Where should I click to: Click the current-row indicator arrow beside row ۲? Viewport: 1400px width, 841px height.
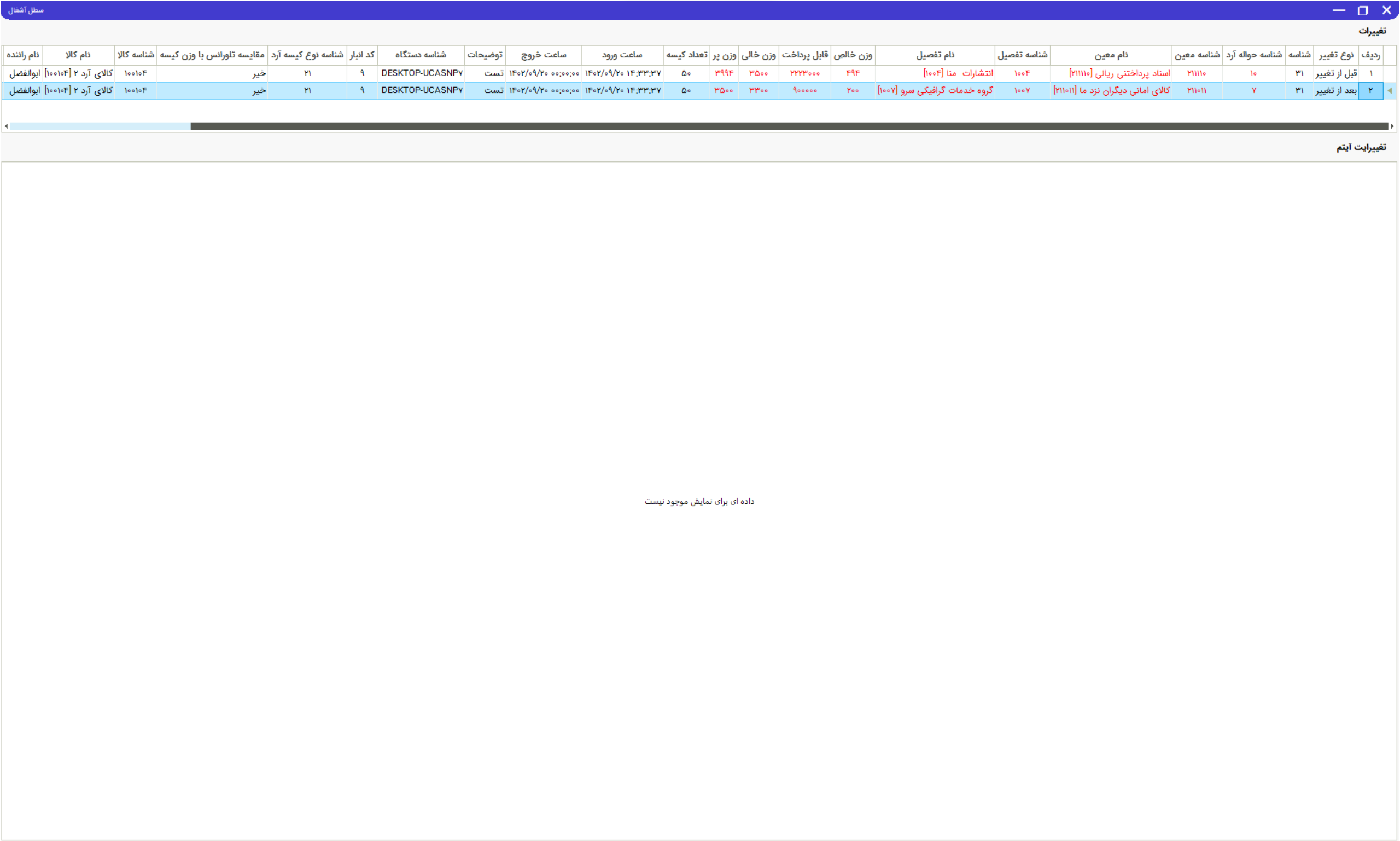[x=1389, y=91]
